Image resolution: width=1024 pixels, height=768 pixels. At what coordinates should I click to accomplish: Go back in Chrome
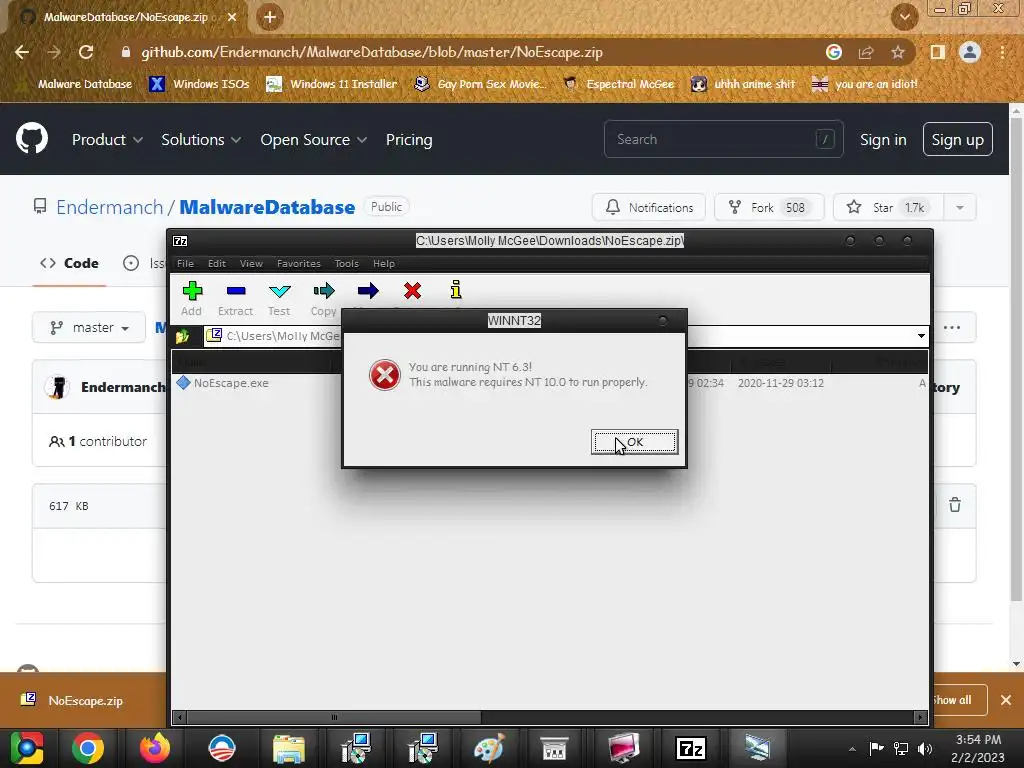point(22,52)
